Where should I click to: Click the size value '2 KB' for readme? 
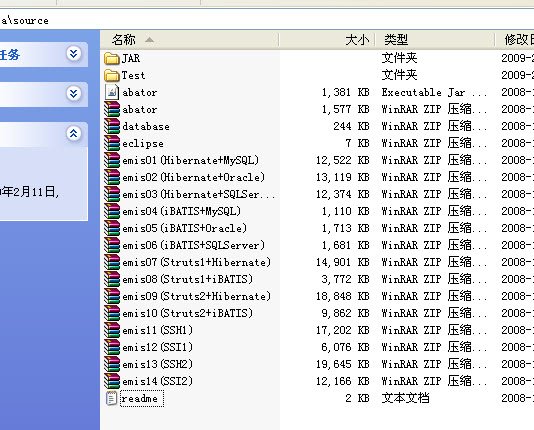357,398
